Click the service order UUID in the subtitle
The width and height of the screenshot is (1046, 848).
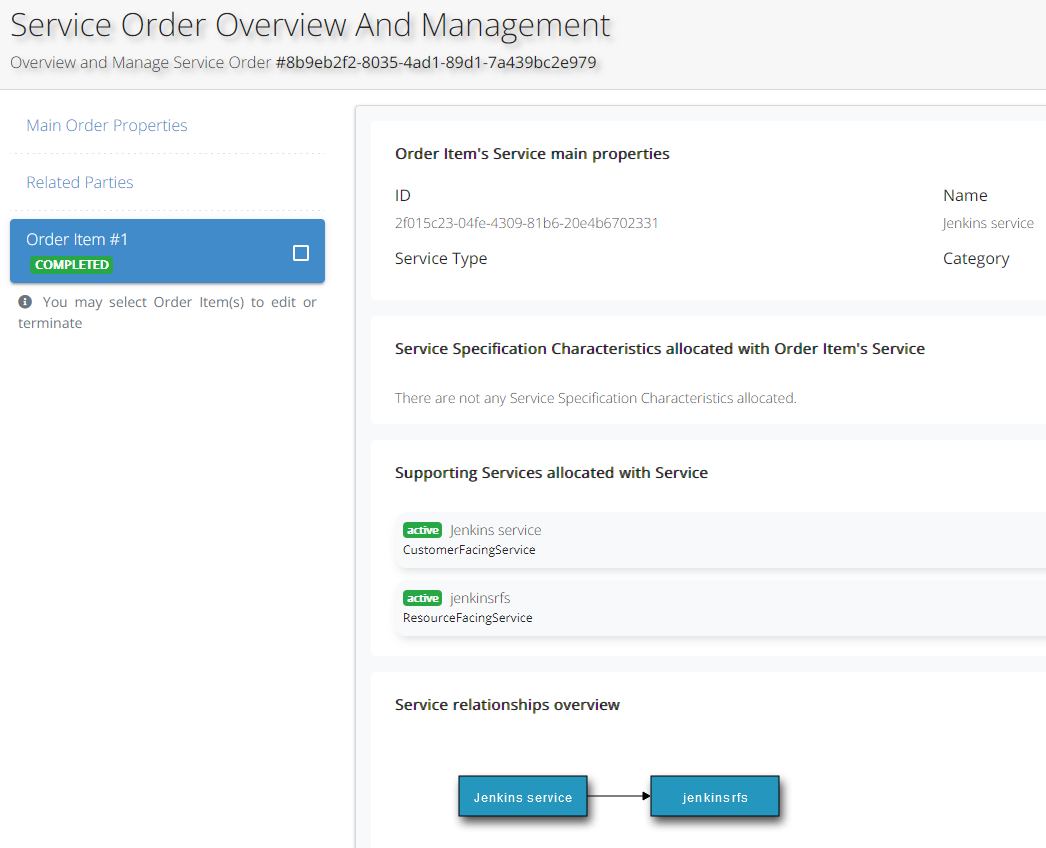click(436, 62)
